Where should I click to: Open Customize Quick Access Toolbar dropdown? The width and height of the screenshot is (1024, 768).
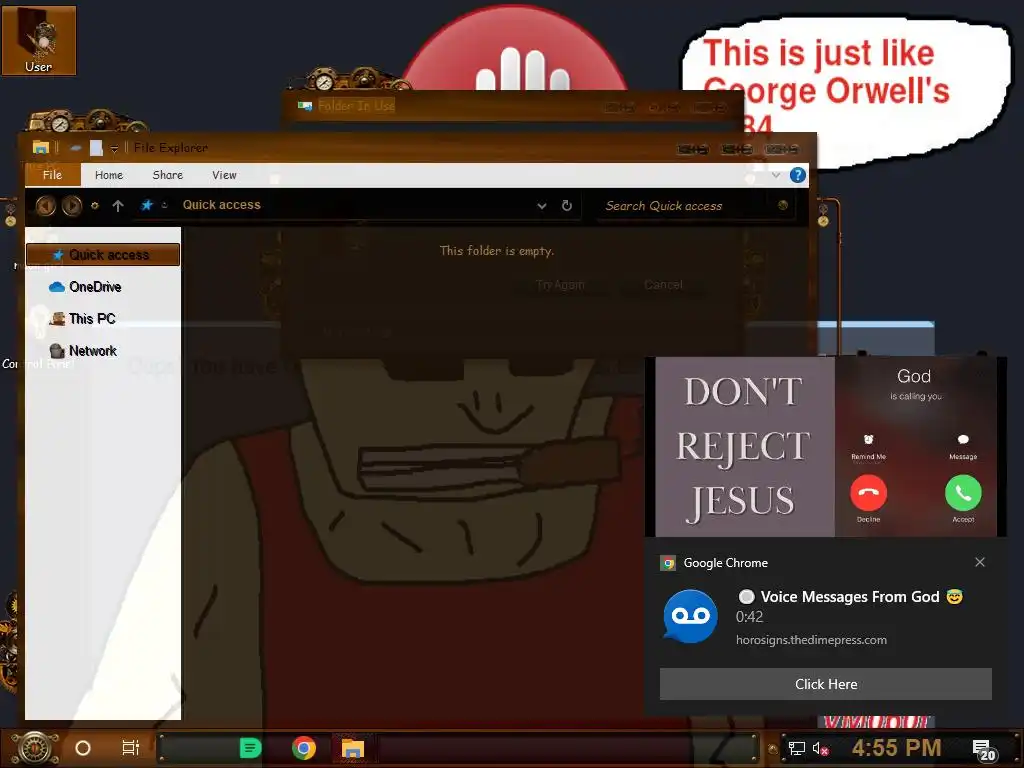click(x=114, y=149)
